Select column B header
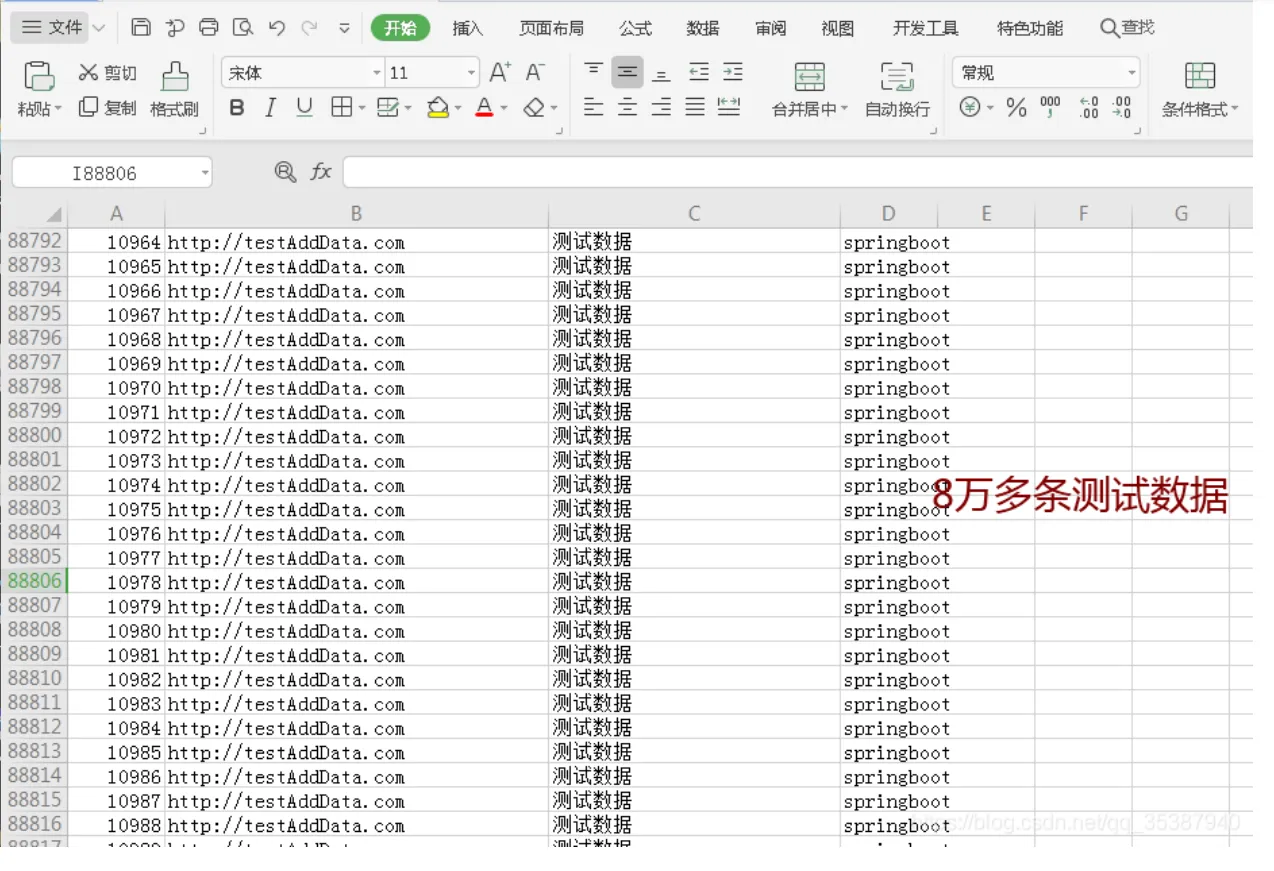1274x871 pixels. pos(356,213)
